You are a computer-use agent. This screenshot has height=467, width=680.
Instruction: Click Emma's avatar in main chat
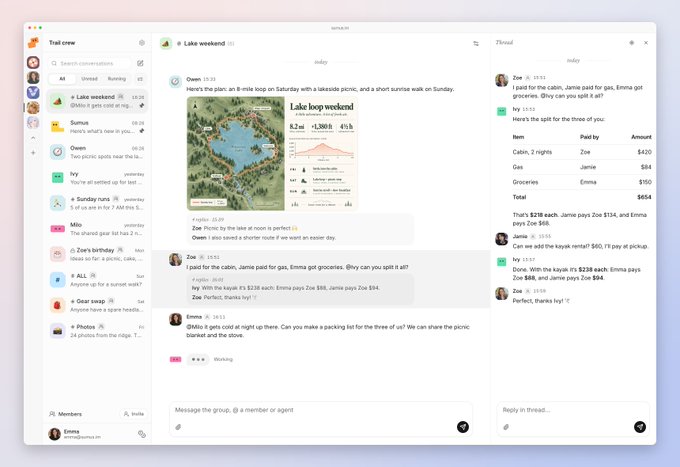point(175,319)
